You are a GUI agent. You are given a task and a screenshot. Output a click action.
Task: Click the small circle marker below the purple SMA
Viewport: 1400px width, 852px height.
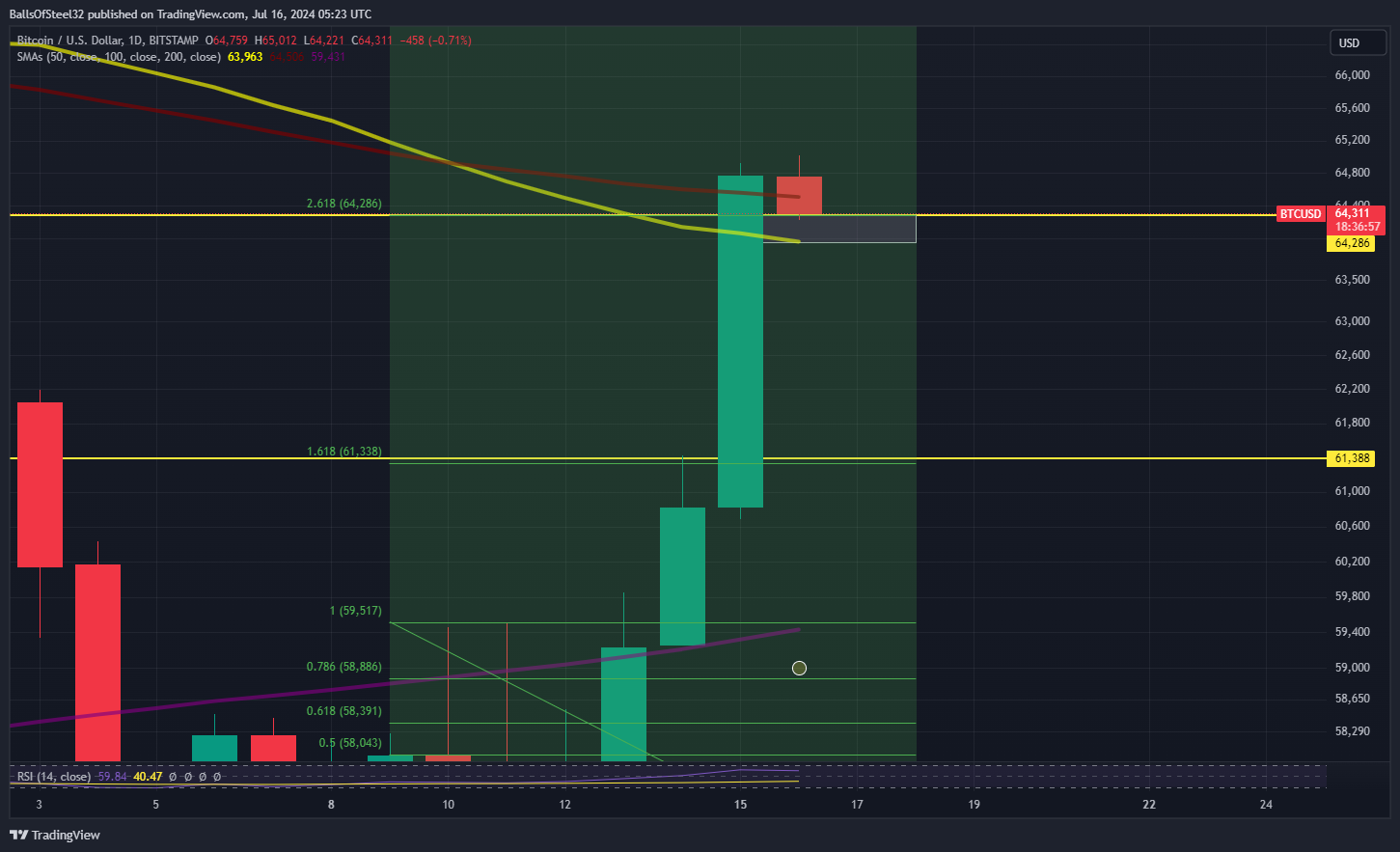pos(799,668)
